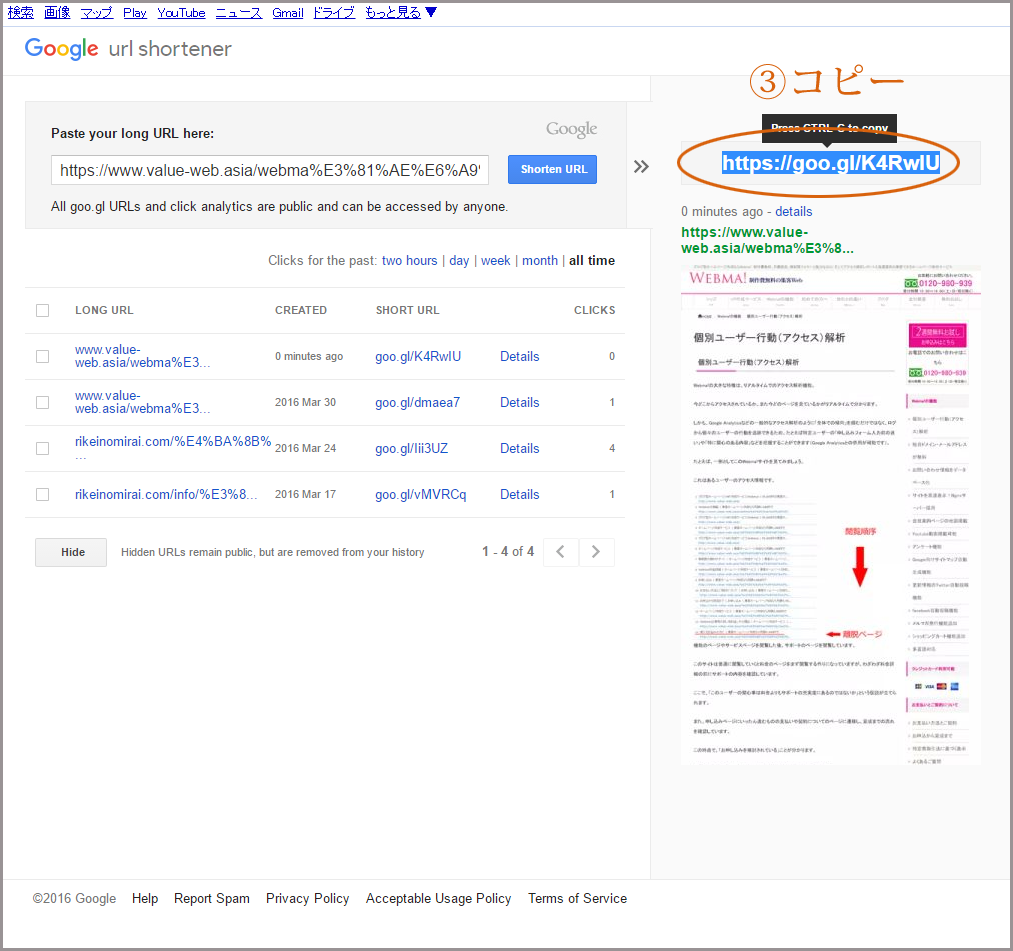Open the WEBMA page preview thumbnail
Screen dimensions: 1013x951
point(831,515)
